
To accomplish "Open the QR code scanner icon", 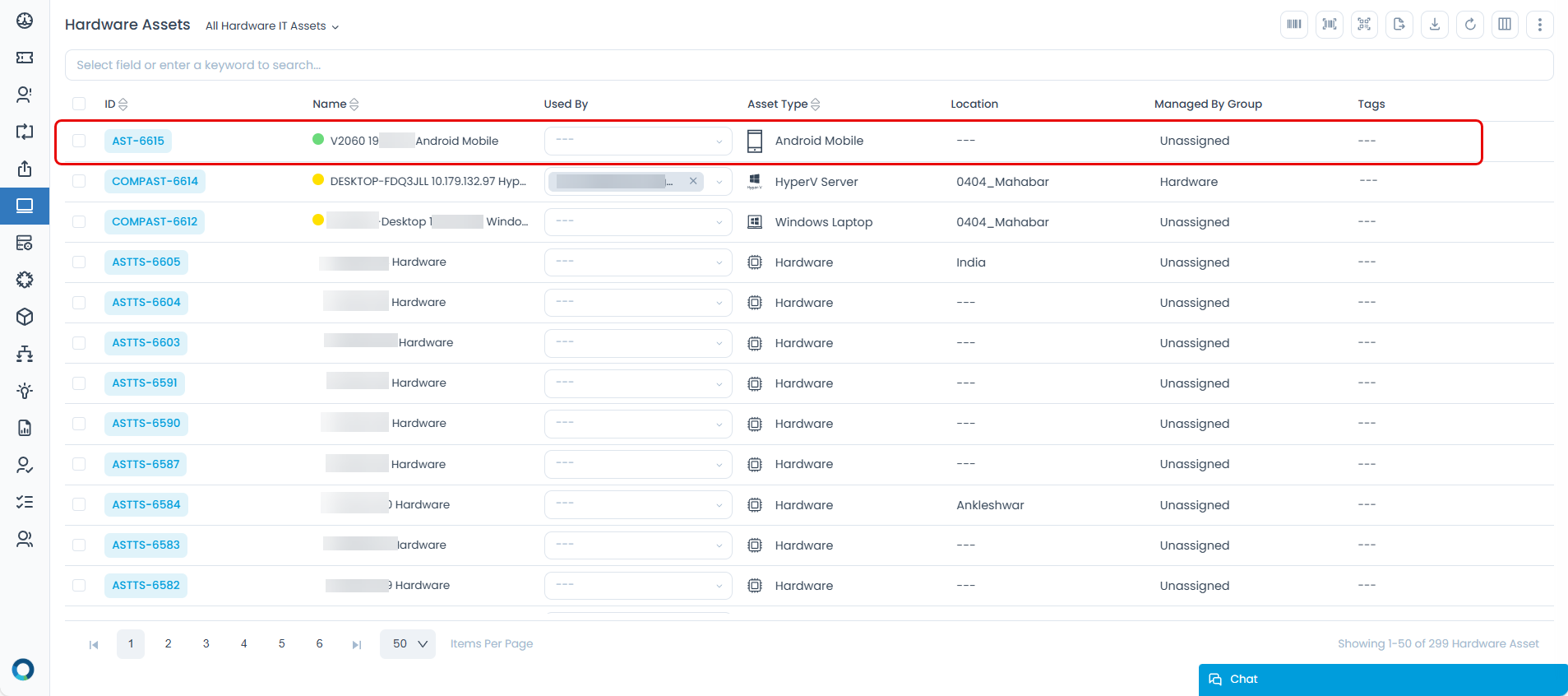I will 1364,25.
